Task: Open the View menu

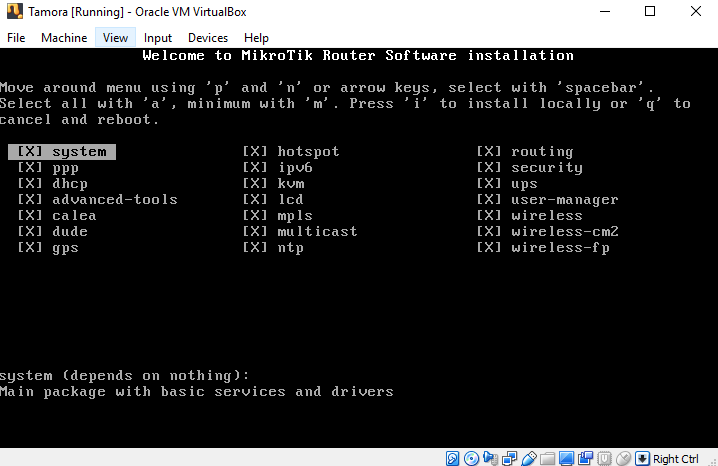Action: click(115, 38)
